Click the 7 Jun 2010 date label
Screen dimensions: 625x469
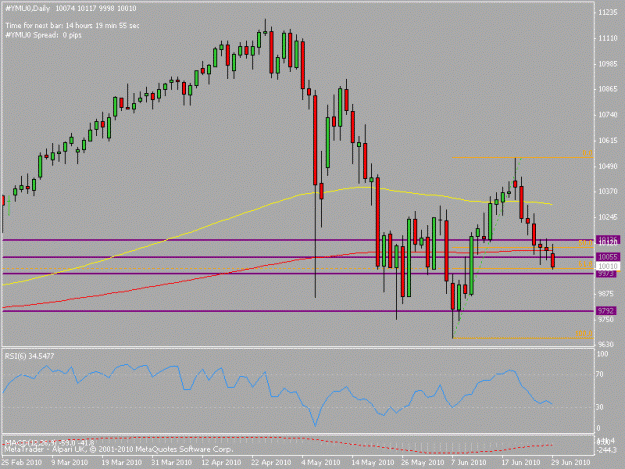pos(468,463)
